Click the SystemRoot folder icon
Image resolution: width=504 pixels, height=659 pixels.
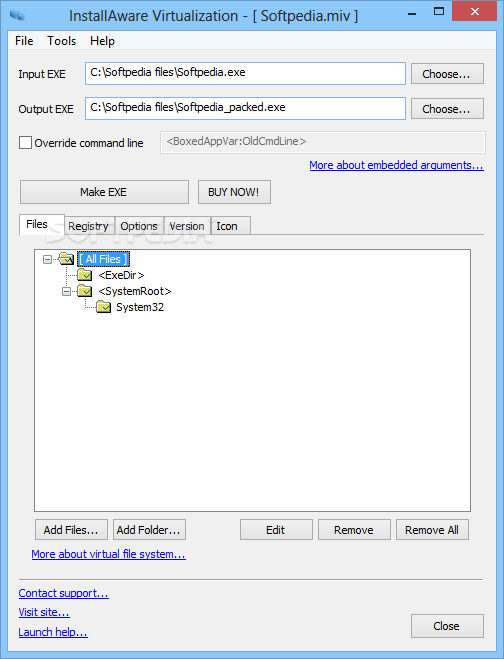85,291
